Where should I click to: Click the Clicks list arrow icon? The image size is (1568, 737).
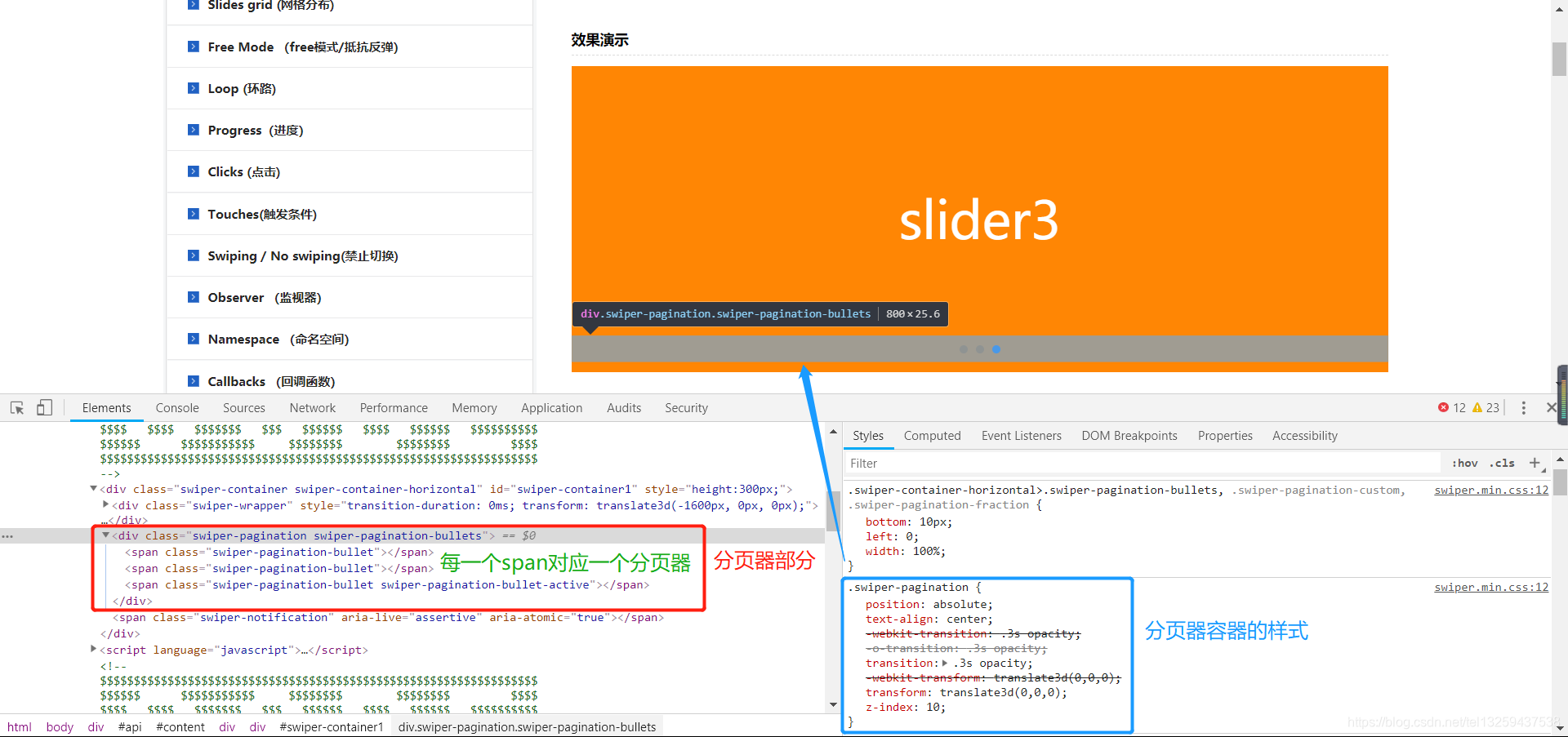pos(194,171)
